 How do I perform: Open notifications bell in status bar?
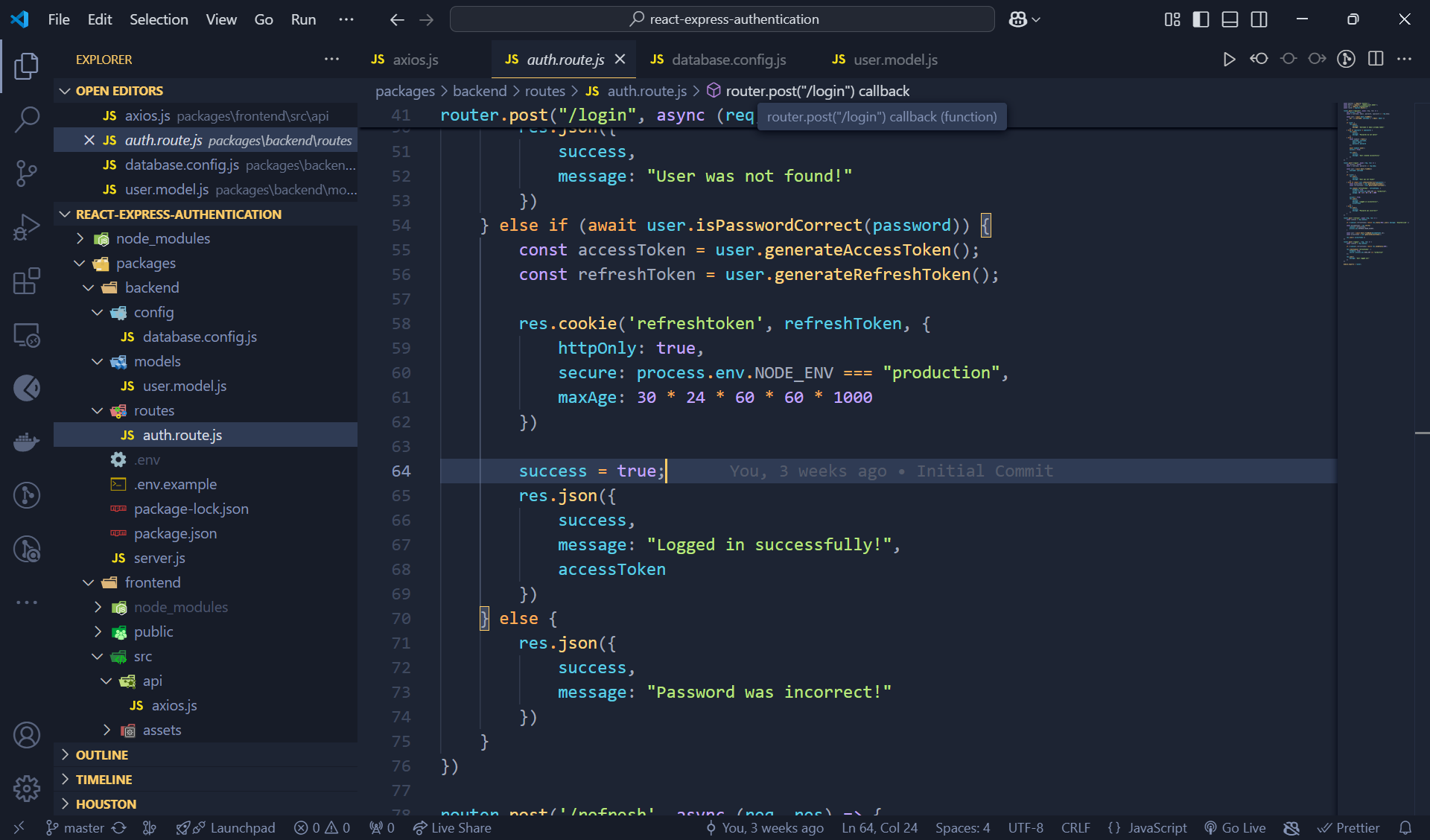point(1405,828)
